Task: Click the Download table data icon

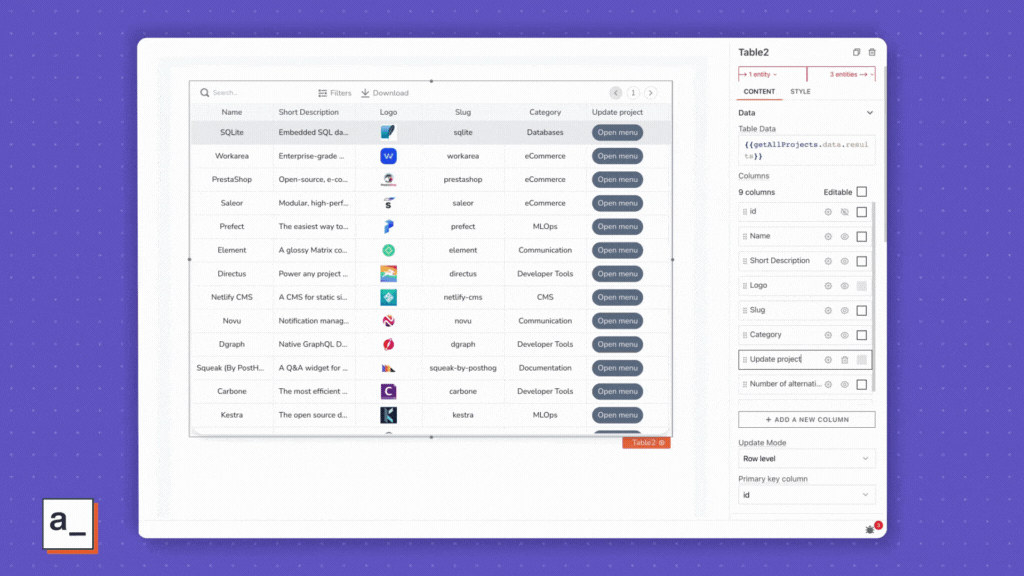Action: click(x=384, y=93)
